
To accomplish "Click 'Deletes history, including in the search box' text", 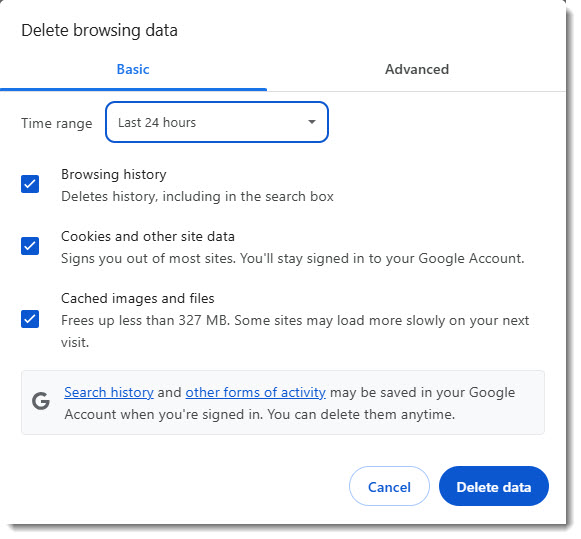I will click(x=197, y=196).
